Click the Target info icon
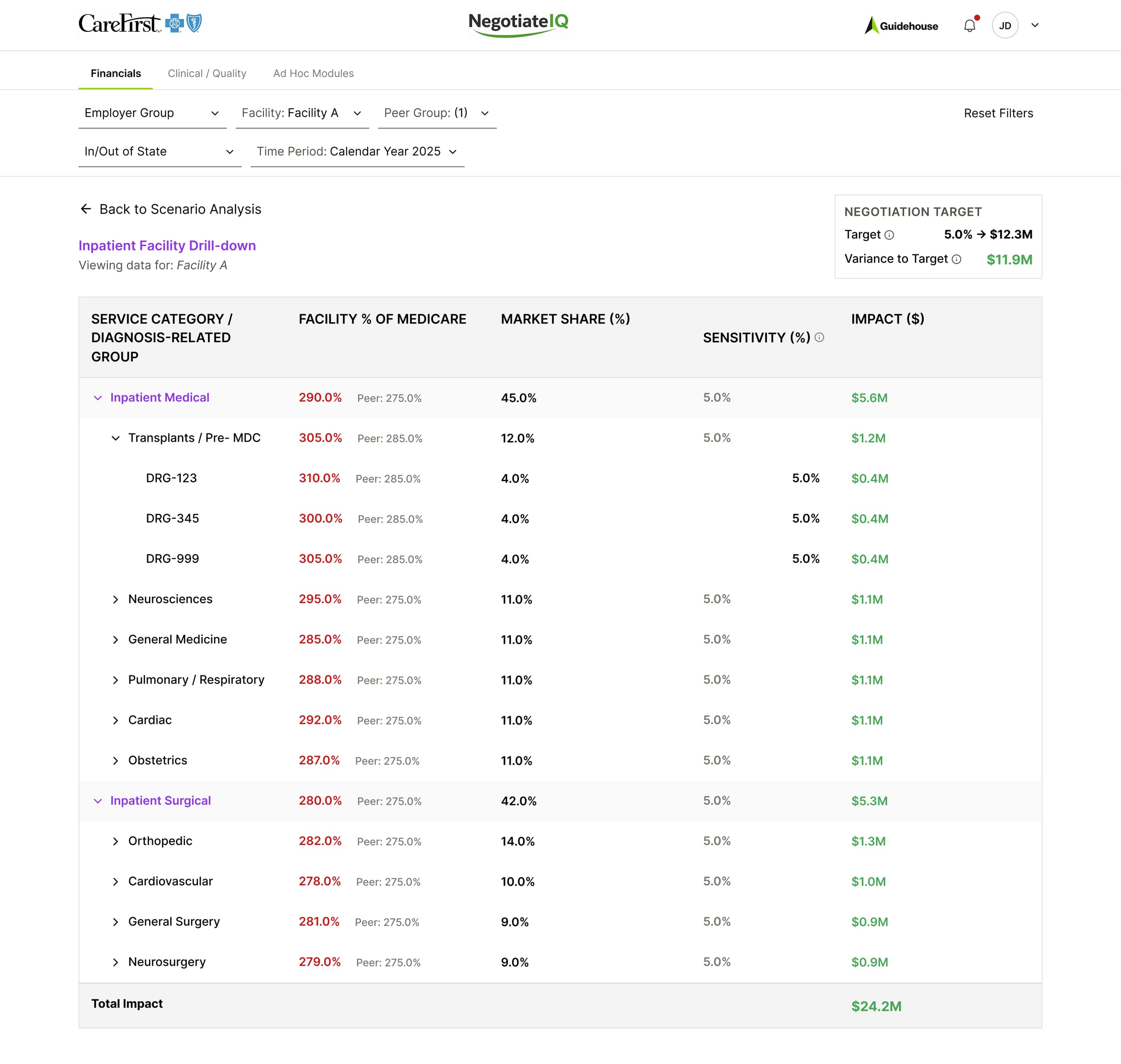The image size is (1121, 1064). click(889, 235)
